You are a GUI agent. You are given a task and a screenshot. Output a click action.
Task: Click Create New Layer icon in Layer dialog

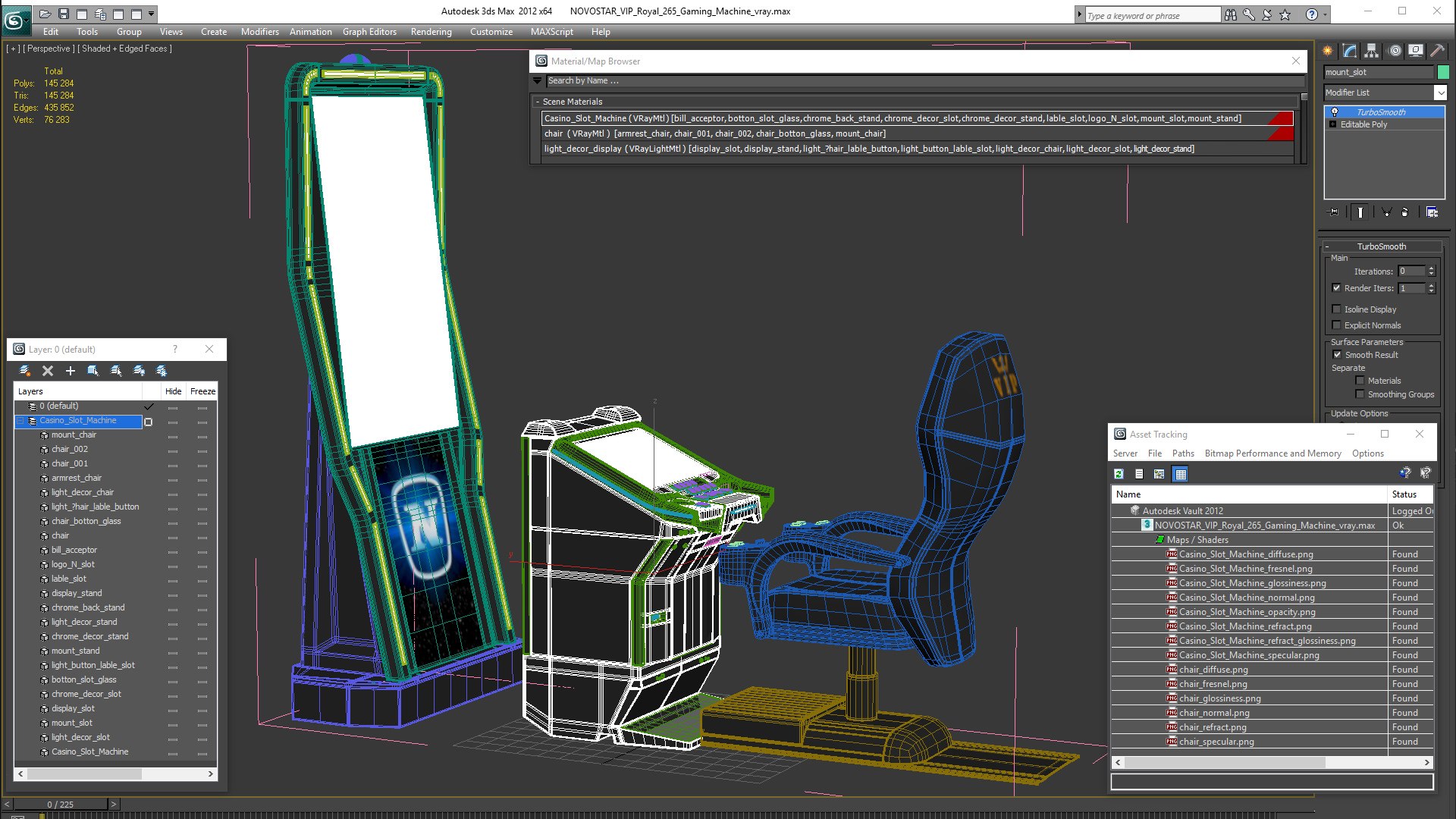[x=25, y=371]
